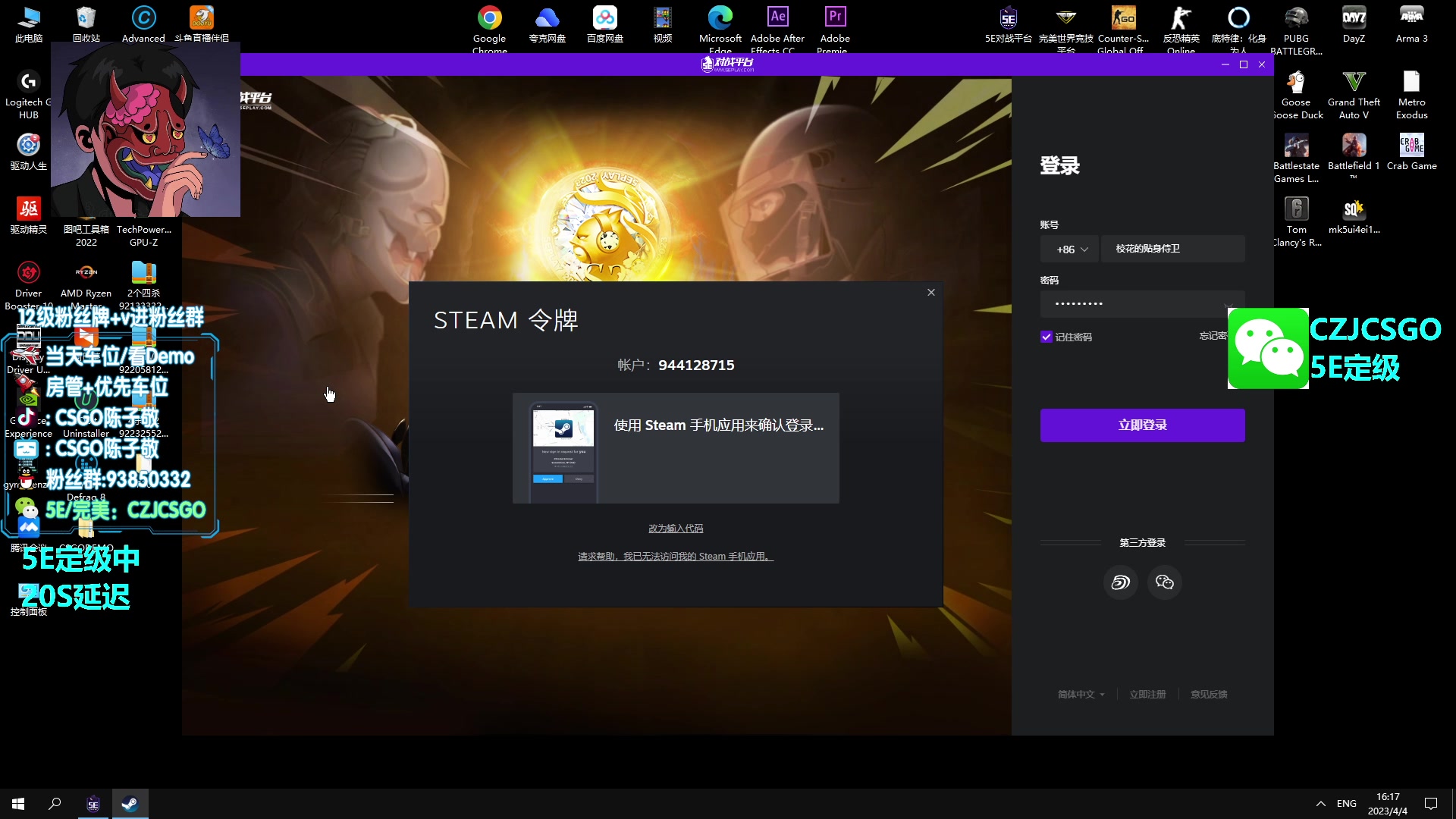Click the Steam third-party login icon

[1120, 582]
